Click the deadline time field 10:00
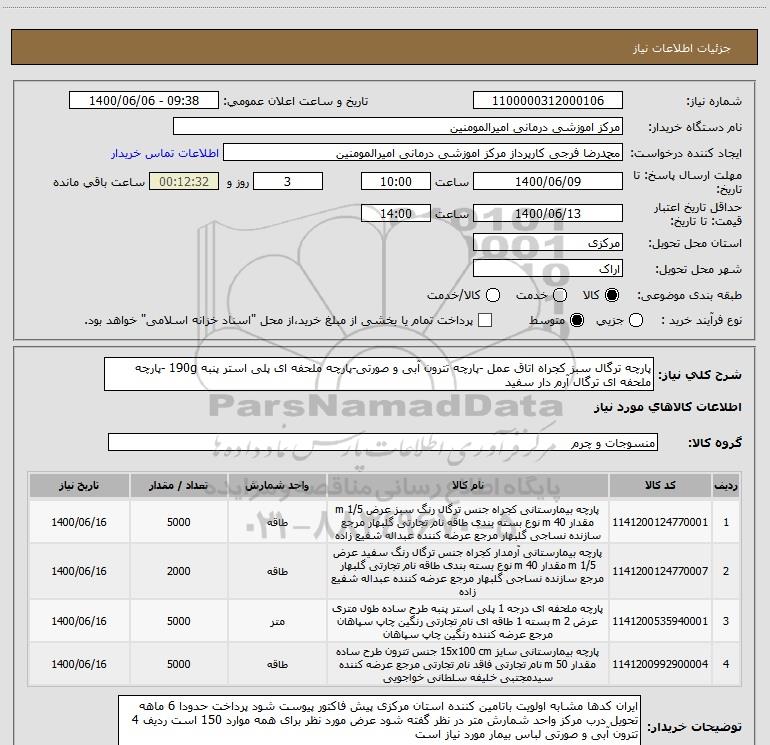Screen dimensions: 770x745 click(396, 182)
